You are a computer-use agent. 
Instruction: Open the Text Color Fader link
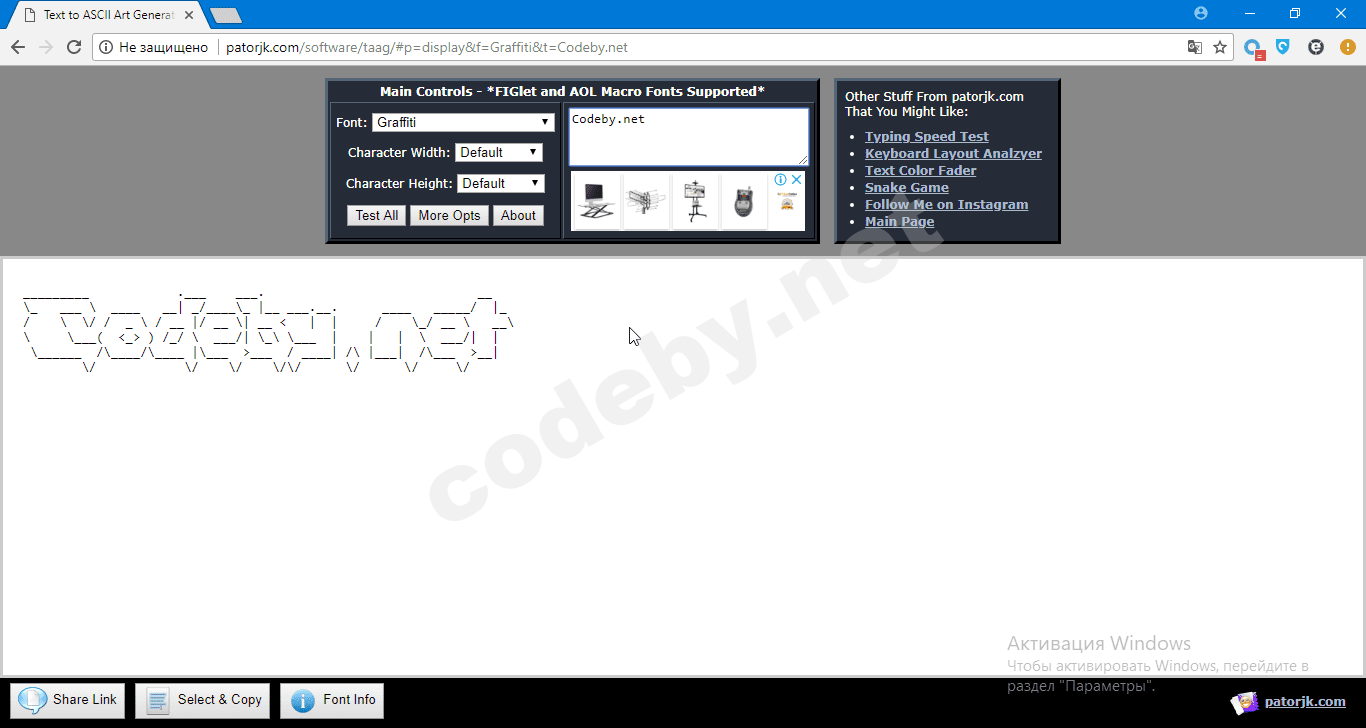pos(921,170)
